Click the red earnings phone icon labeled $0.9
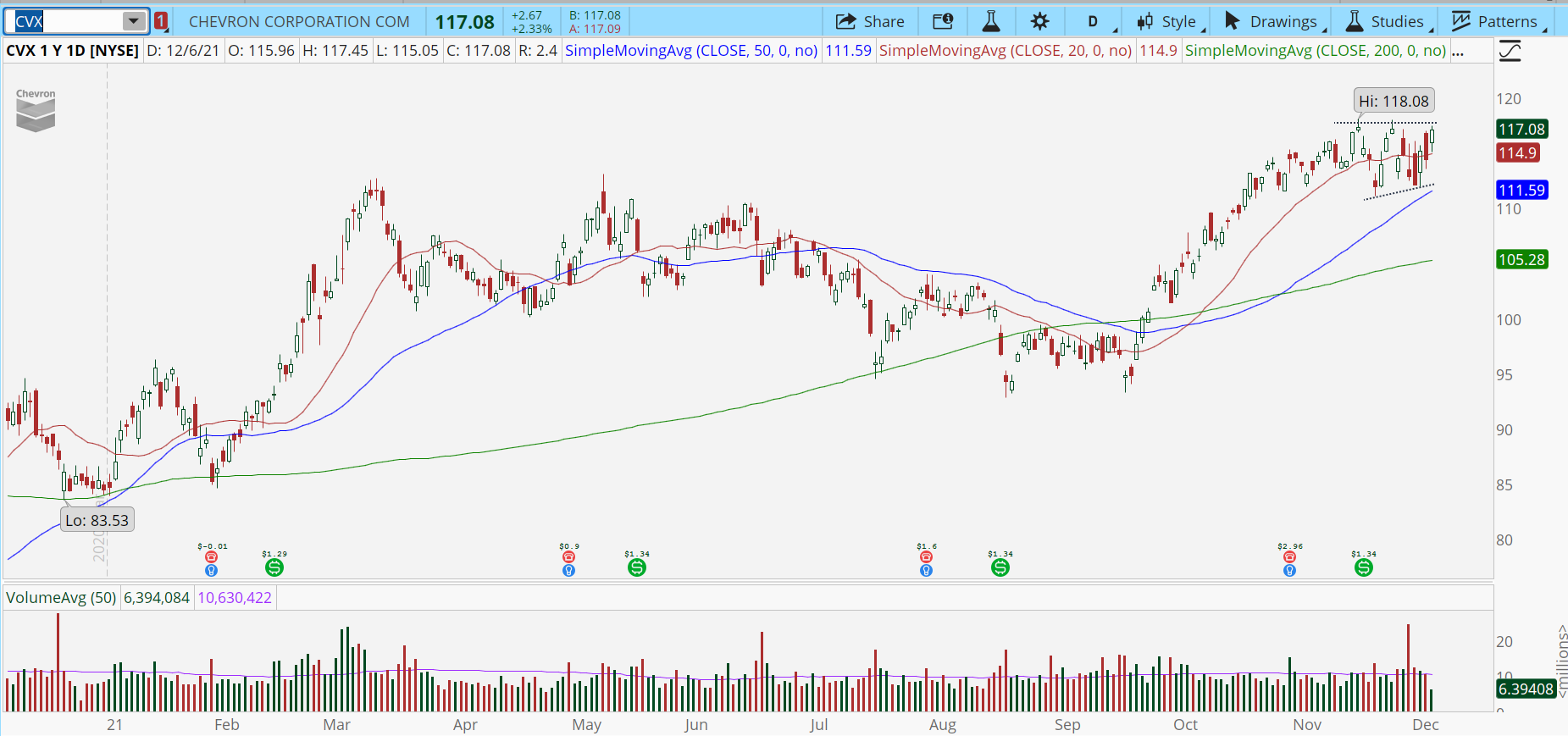 coord(569,556)
